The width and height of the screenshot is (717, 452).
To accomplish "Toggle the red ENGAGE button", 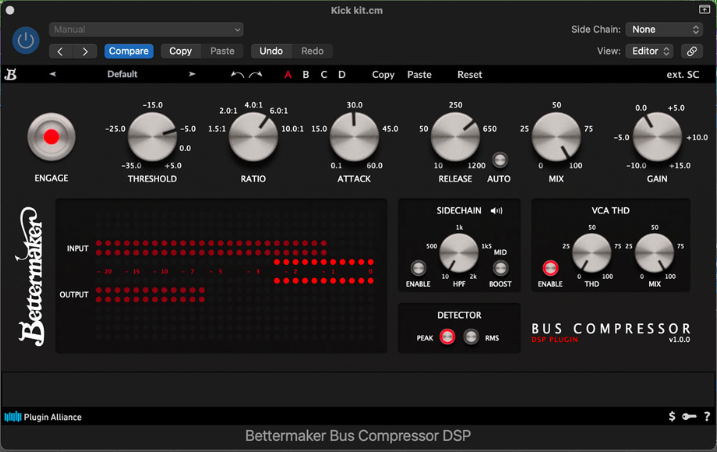I will coord(51,136).
